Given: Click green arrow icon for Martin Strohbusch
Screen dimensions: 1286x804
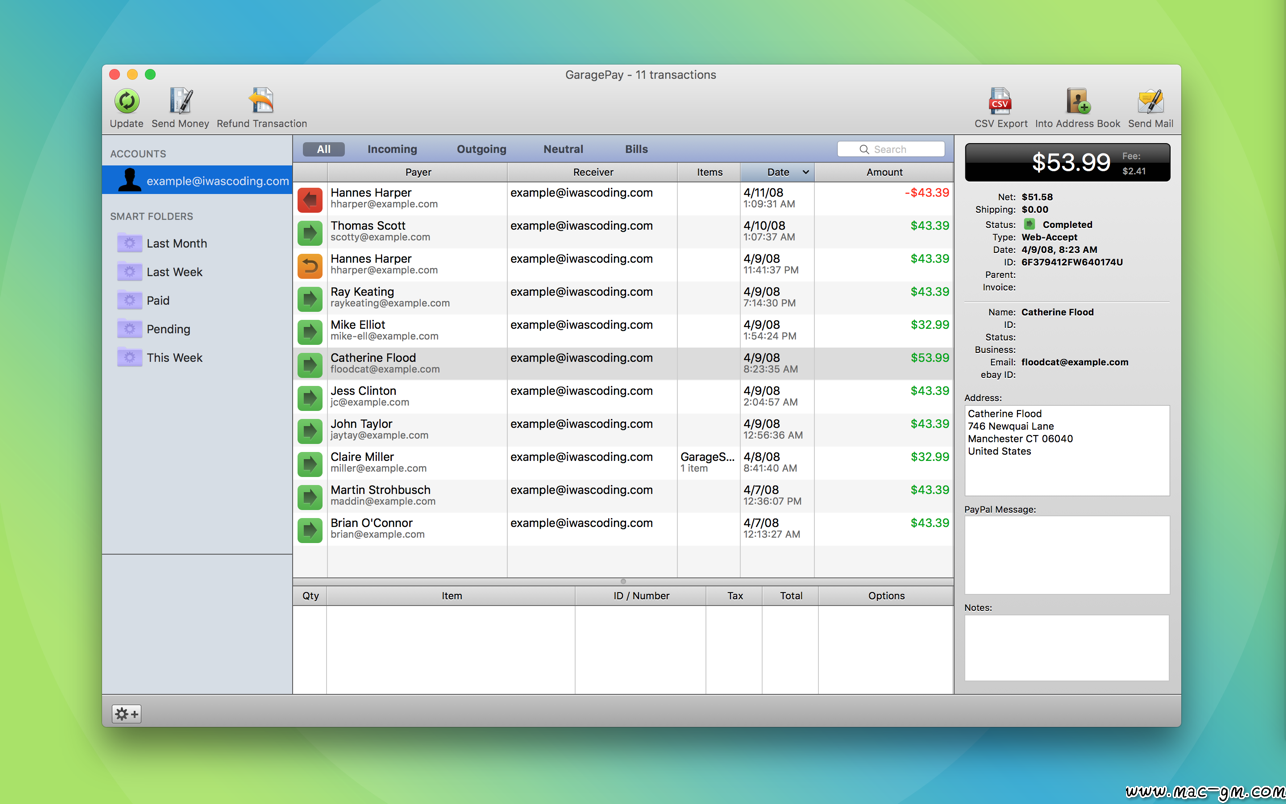Looking at the screenshot, I should click(x=310, y=496).
